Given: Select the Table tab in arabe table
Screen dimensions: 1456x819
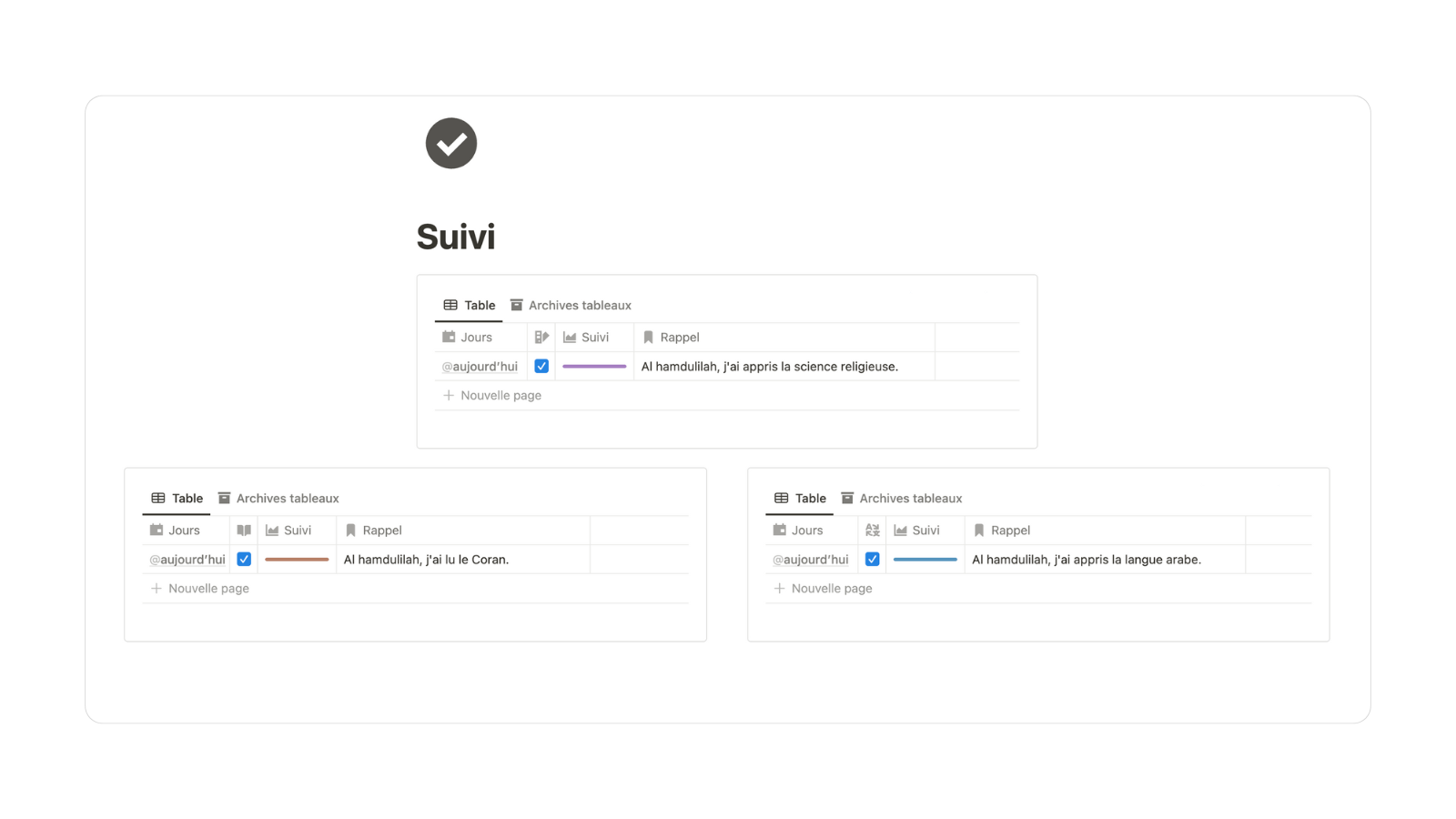Looking at the screenshot, I should (800, 498).
